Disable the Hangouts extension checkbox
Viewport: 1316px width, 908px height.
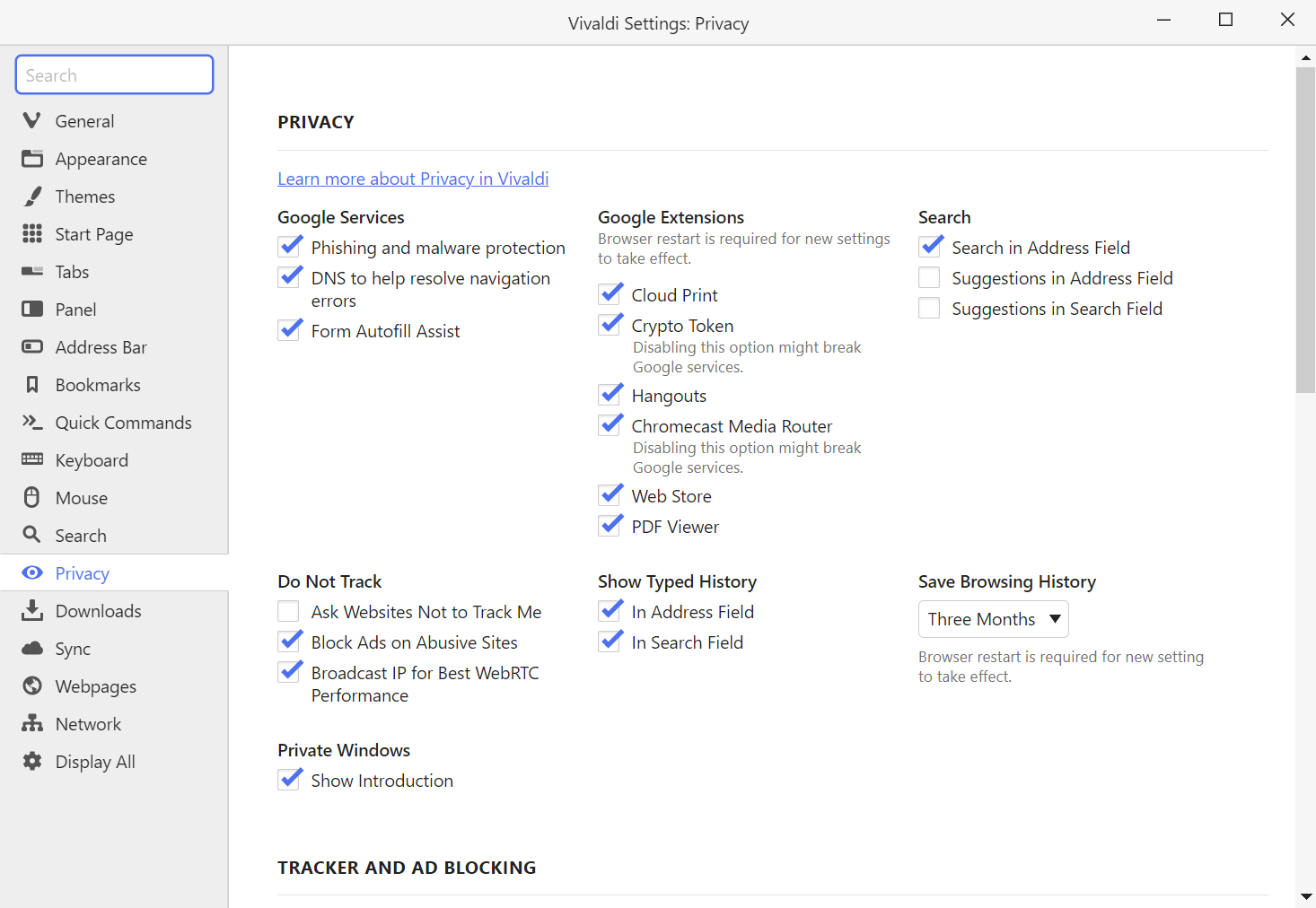click(x=610, y=396)
